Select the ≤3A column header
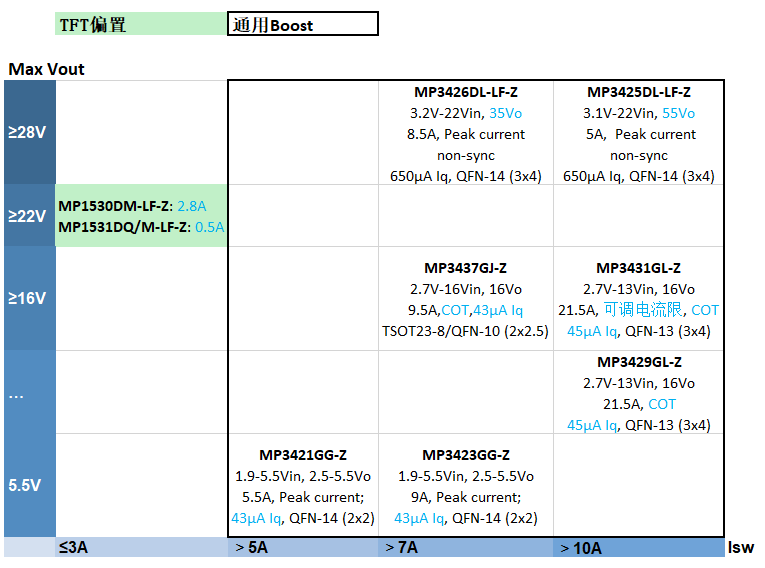 pyautogui.click(x=73, y=548)
